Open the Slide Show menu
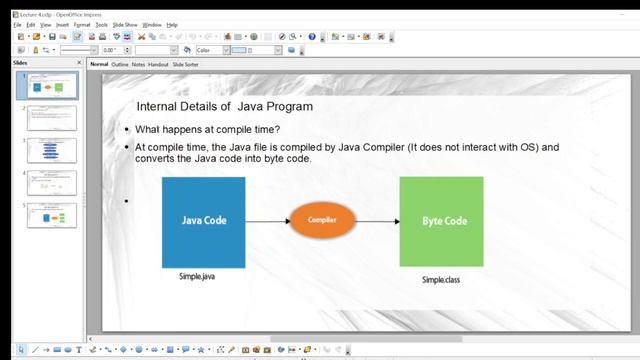This screenshot has height=360, width=640. tap(125, 25)
